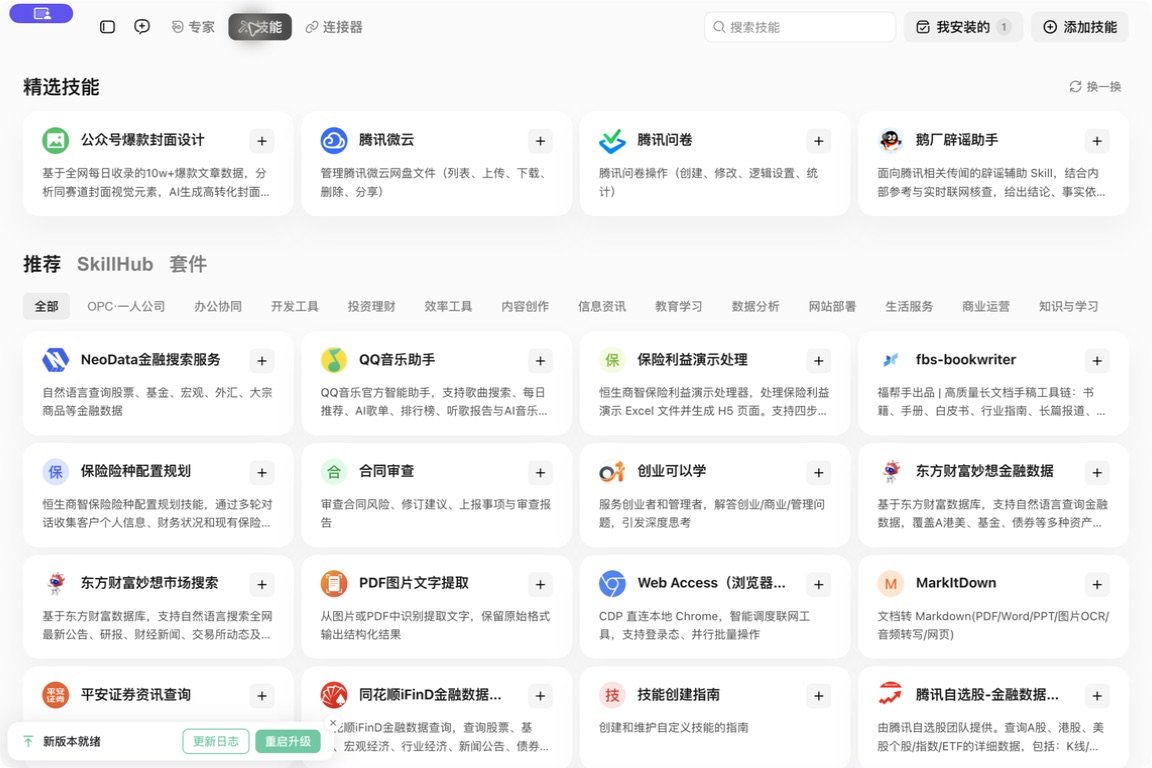
Task: Add the NeoData金融搜索服务 skill
Action: [x=262, y=361]
